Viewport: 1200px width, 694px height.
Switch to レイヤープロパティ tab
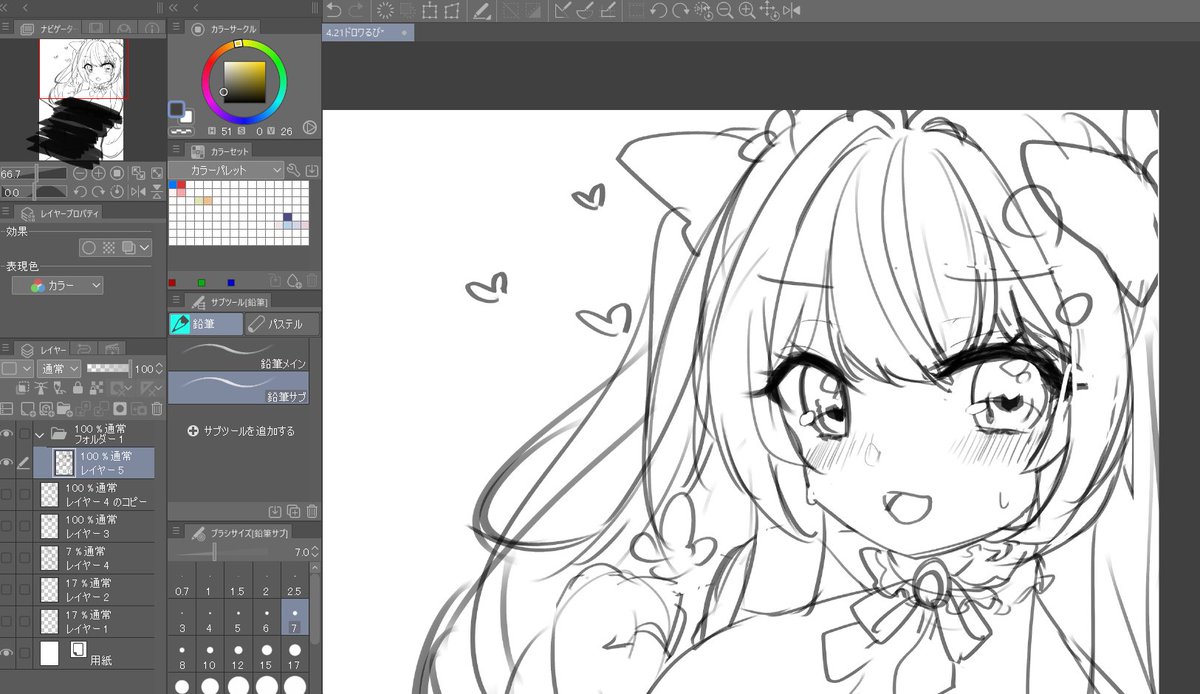click(x=60, y=212)
